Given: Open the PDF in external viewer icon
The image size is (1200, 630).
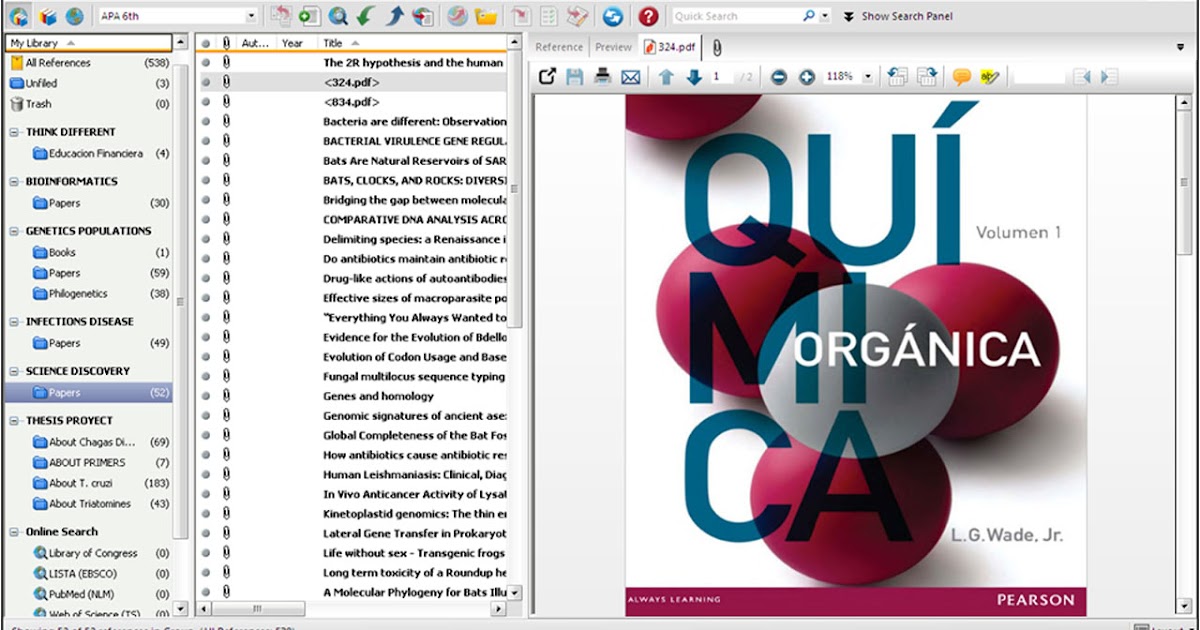Looking at the screenshot, I should coord(547,76).
